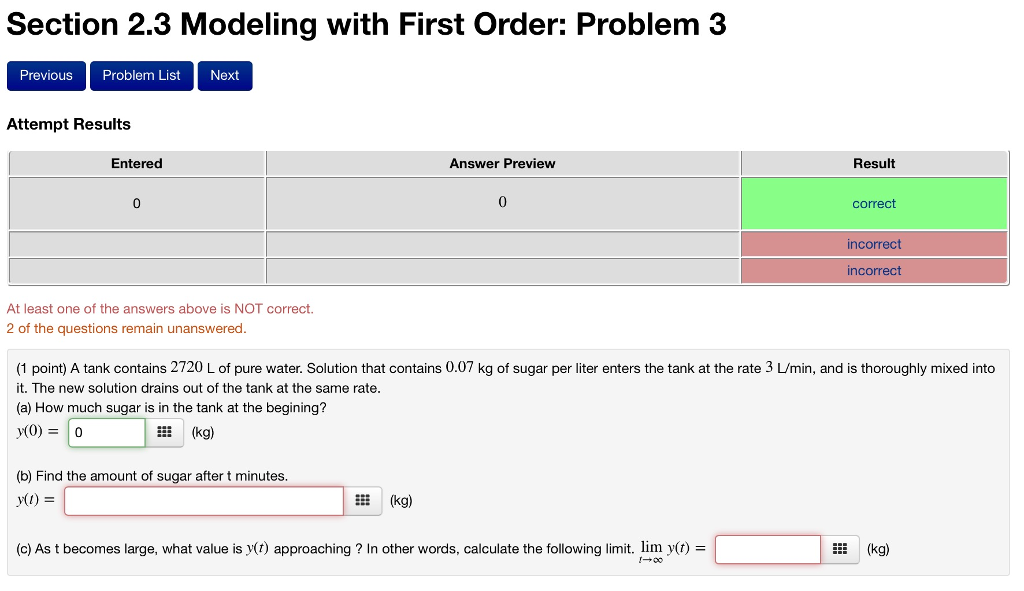Open the equation editor beside y(t) field
The image size is (1024, 591).
[362, 500]
